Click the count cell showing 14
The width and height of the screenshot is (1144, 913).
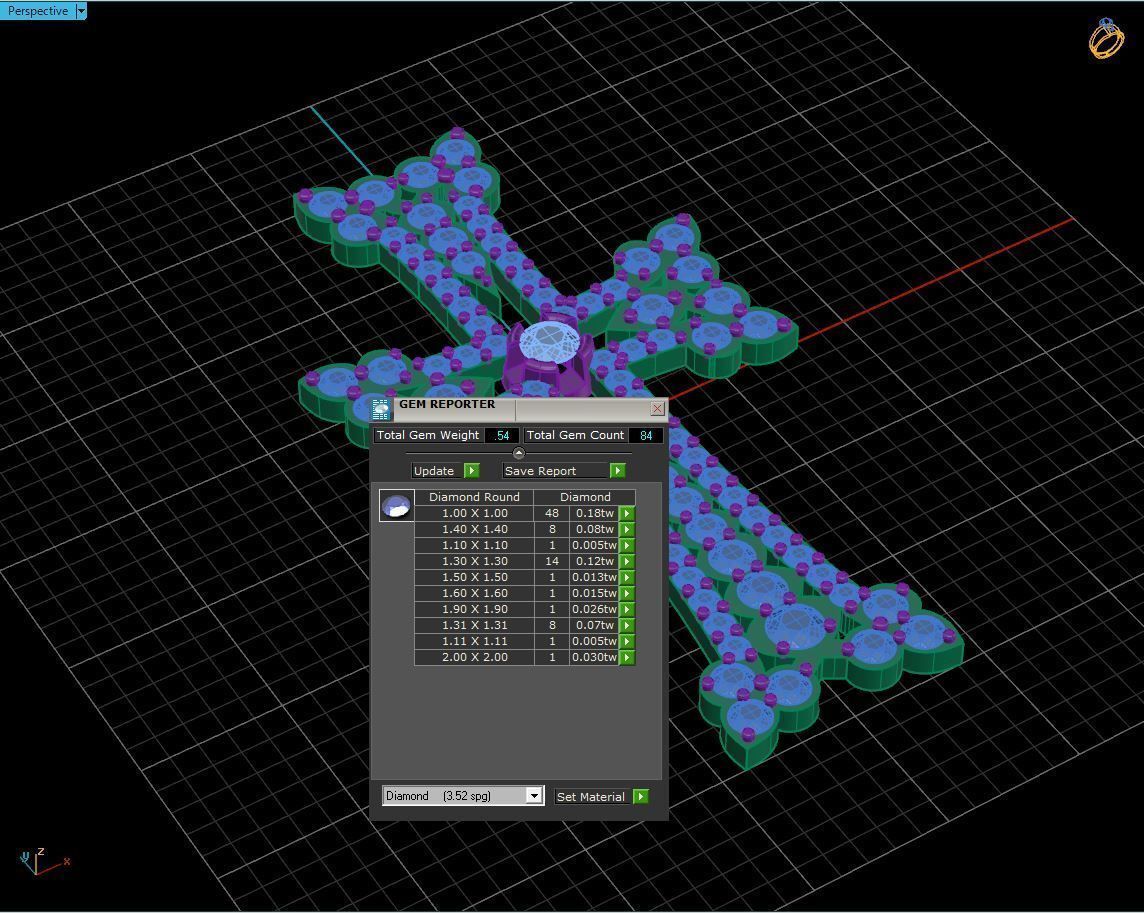(552, 561)
